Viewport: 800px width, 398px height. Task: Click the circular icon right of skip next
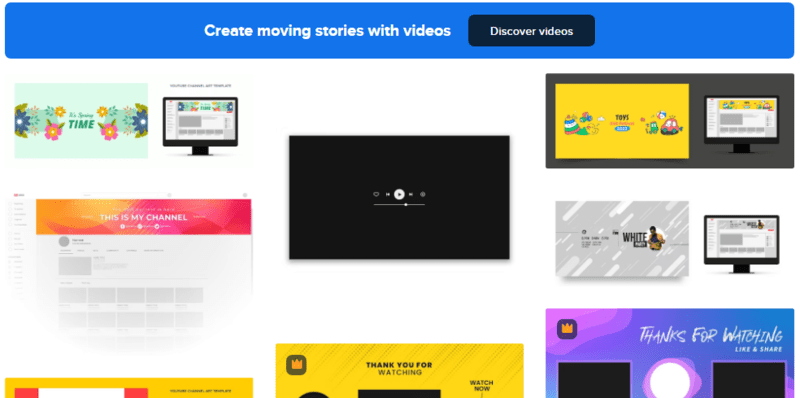click(x=422, y=194)
